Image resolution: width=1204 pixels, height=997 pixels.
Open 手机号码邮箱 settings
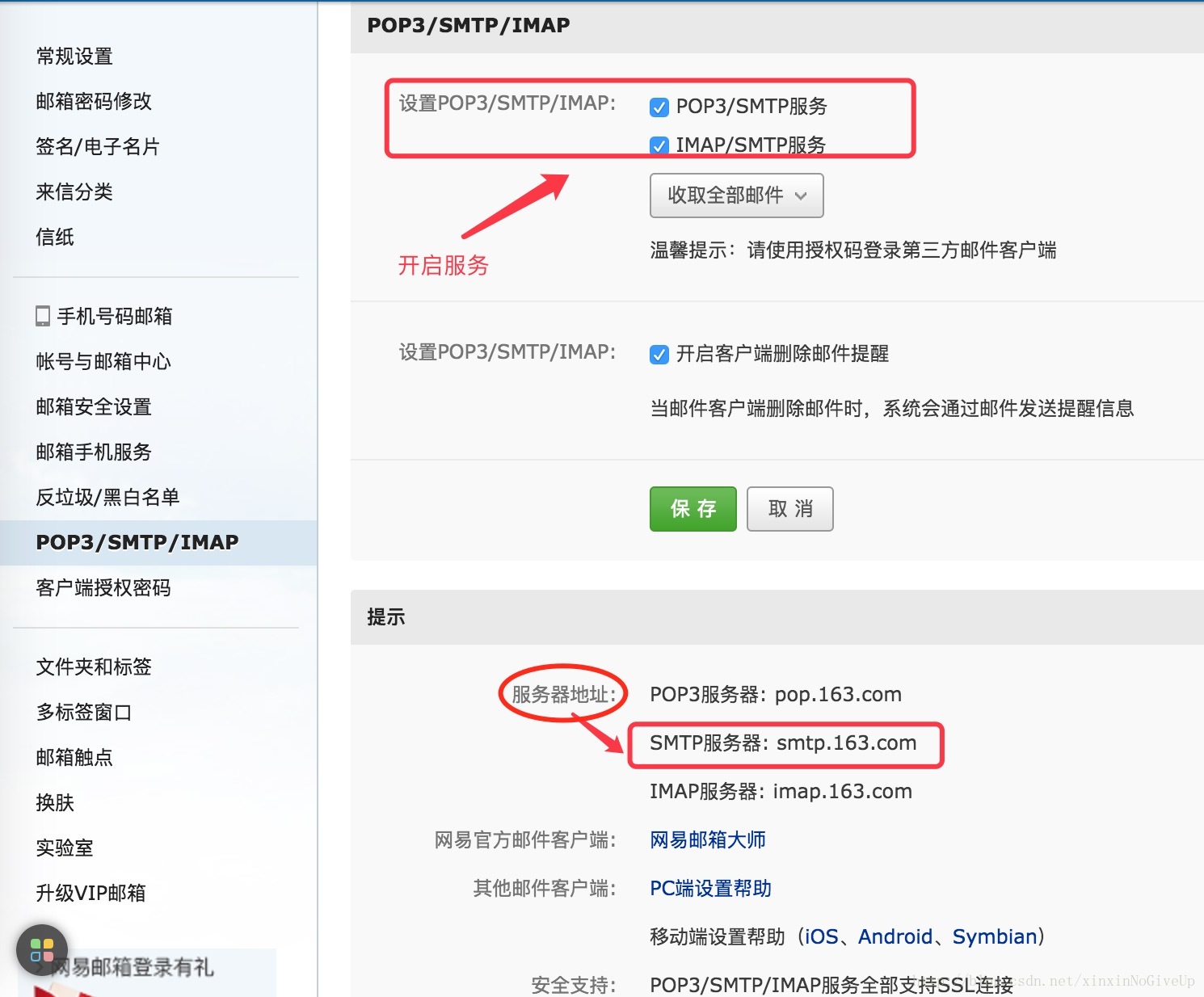[115, 317]
